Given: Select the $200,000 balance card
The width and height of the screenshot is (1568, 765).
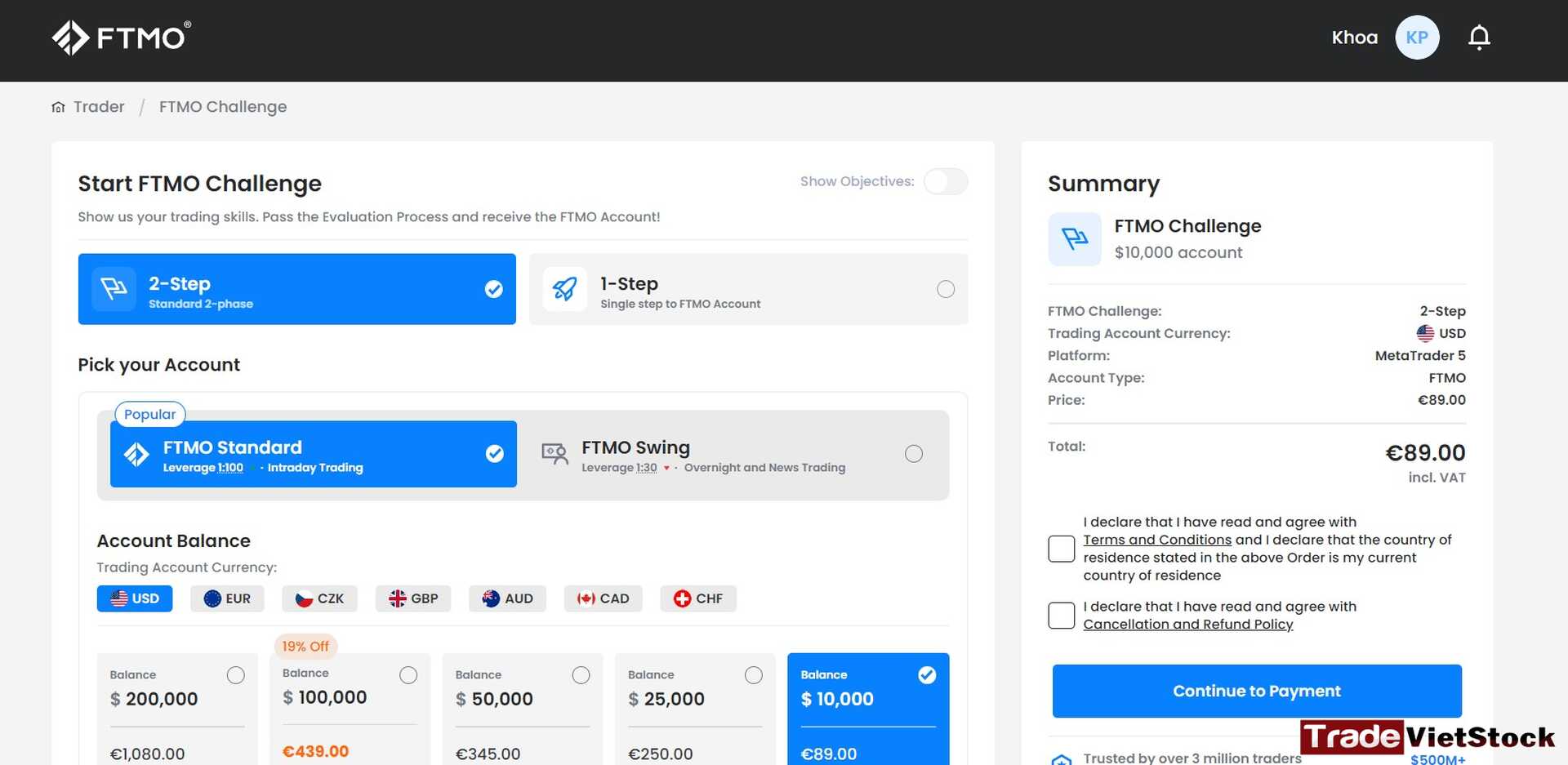Looking at the screenshot, I should (177, 709).
